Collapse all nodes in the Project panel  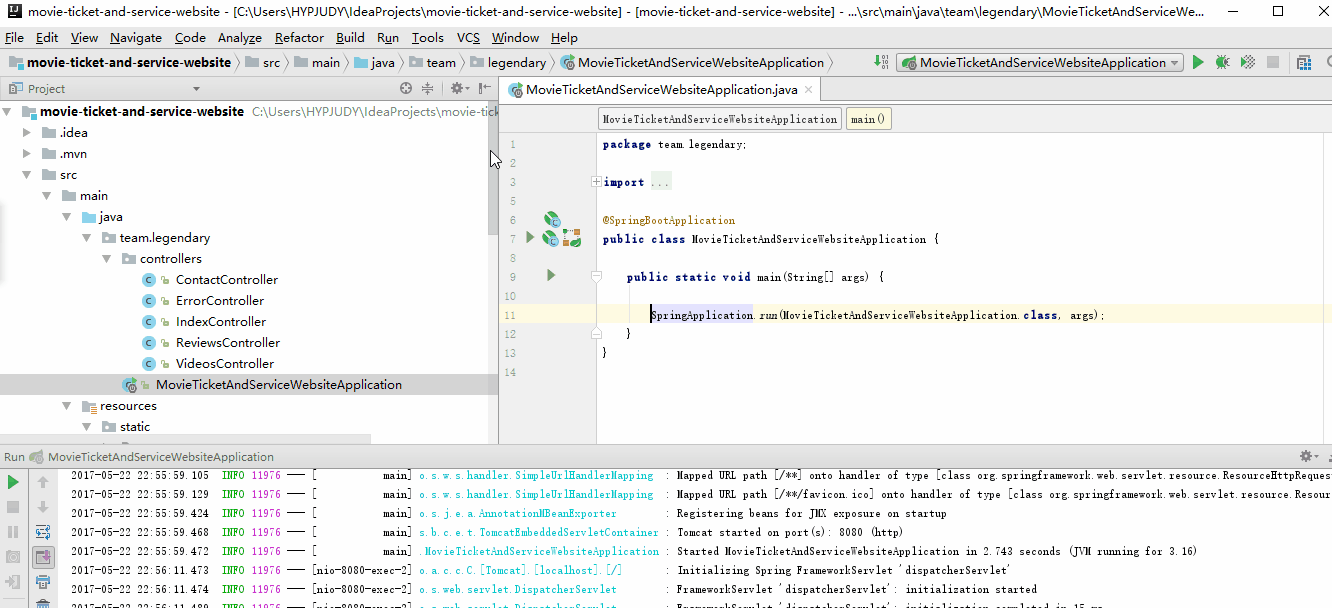coord(427,89)
